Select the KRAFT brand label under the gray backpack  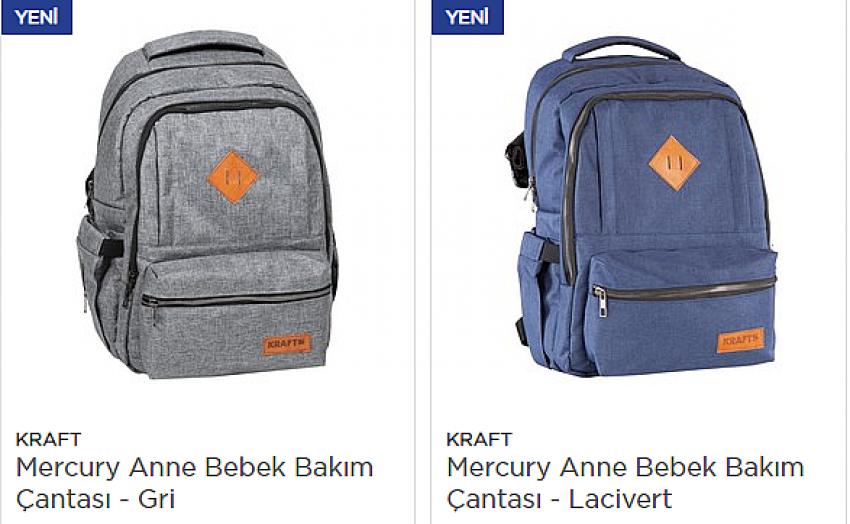pos(48,439)
